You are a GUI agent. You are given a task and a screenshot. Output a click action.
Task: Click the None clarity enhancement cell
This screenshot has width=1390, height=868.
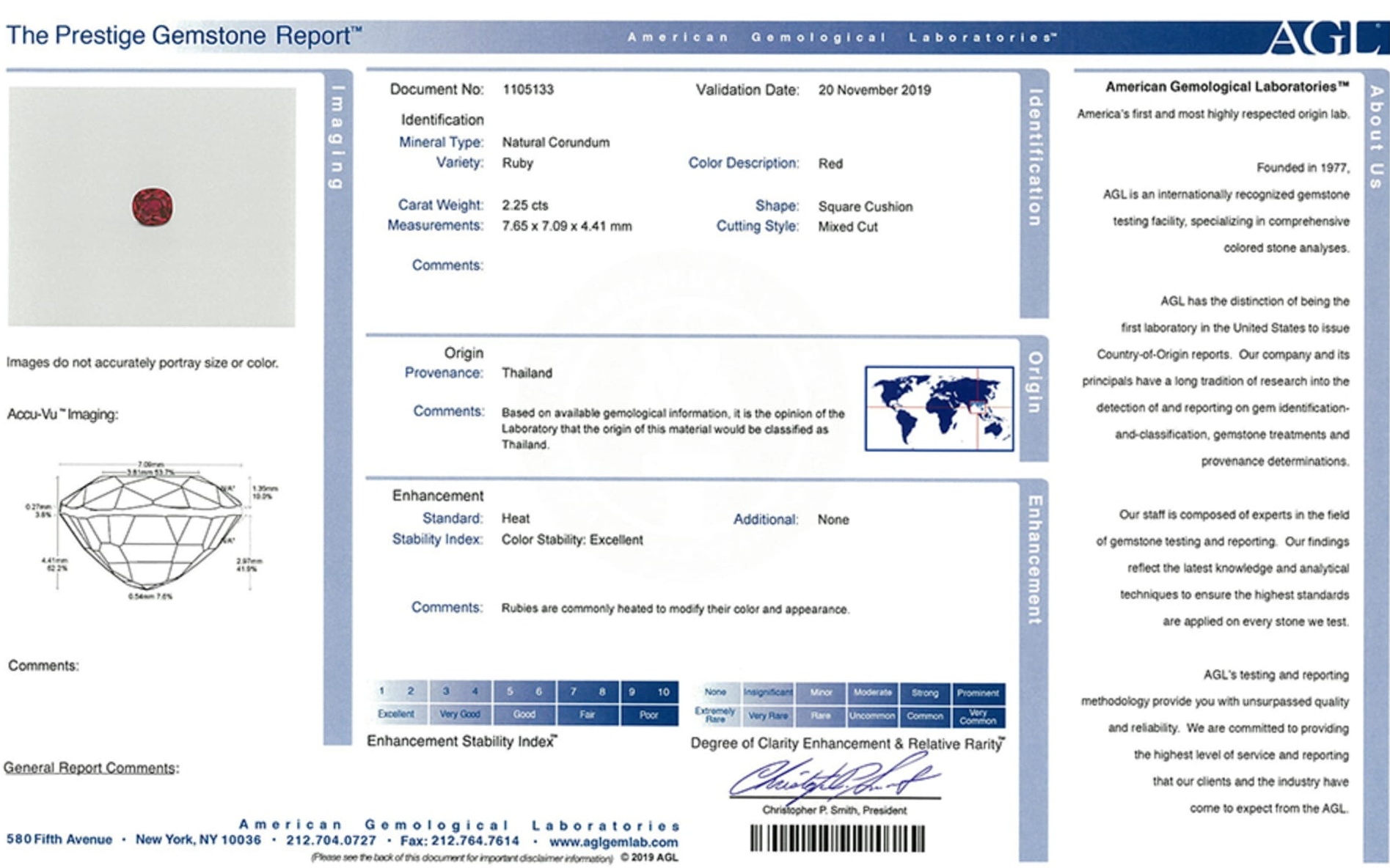tap(716, 692)
